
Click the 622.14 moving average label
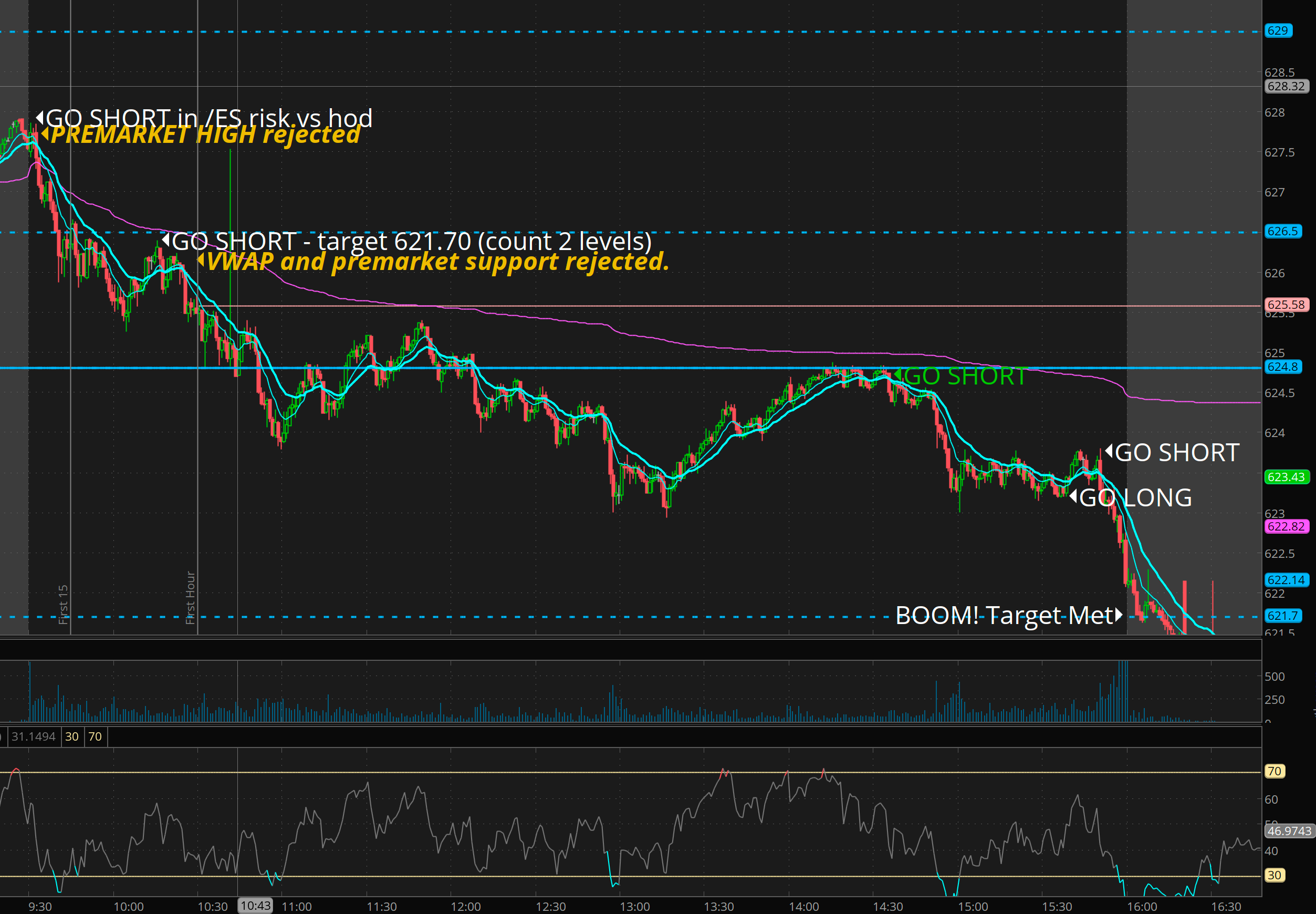(1286, 580)
